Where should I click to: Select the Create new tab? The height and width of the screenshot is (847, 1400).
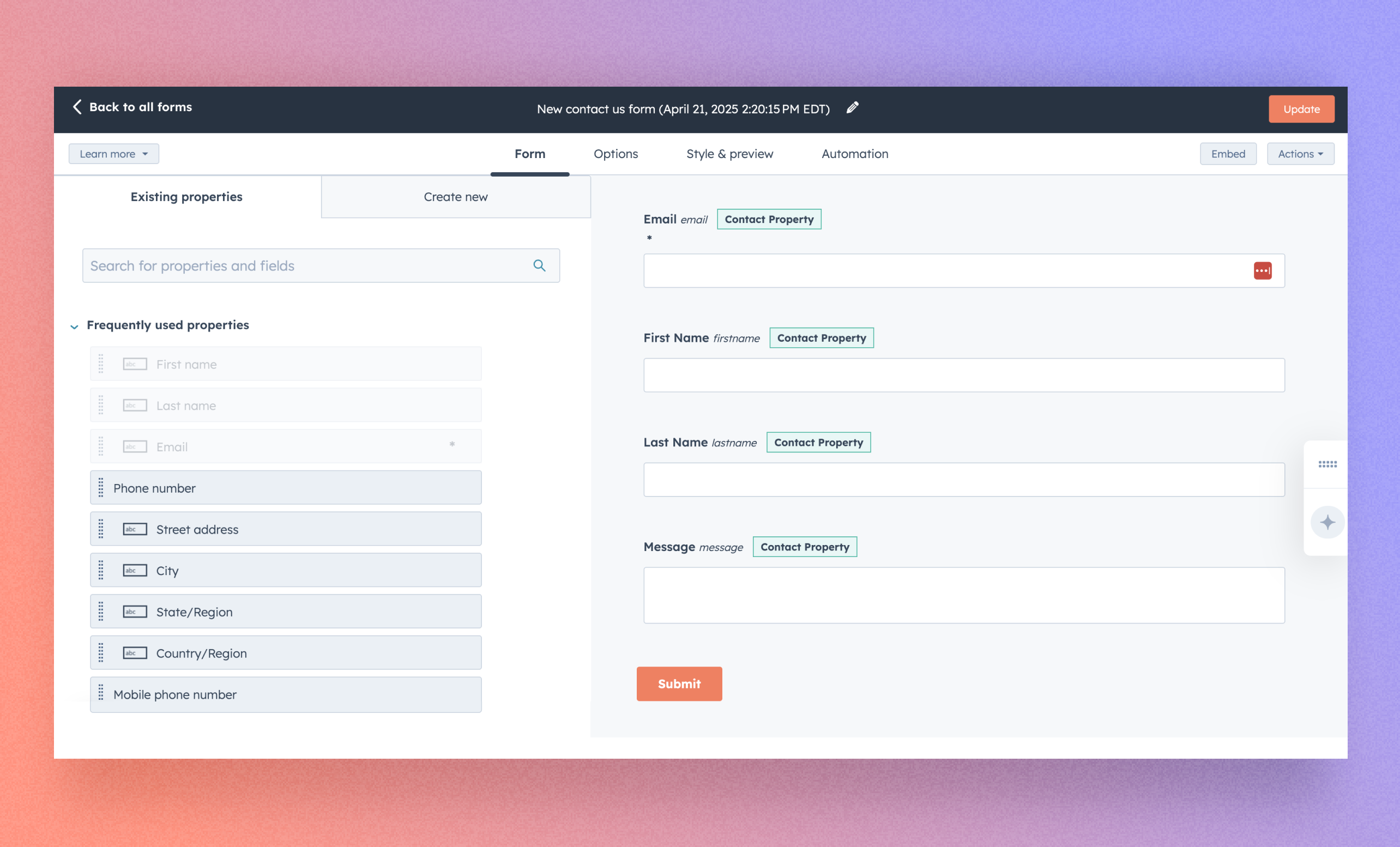(x=456, y=197)
